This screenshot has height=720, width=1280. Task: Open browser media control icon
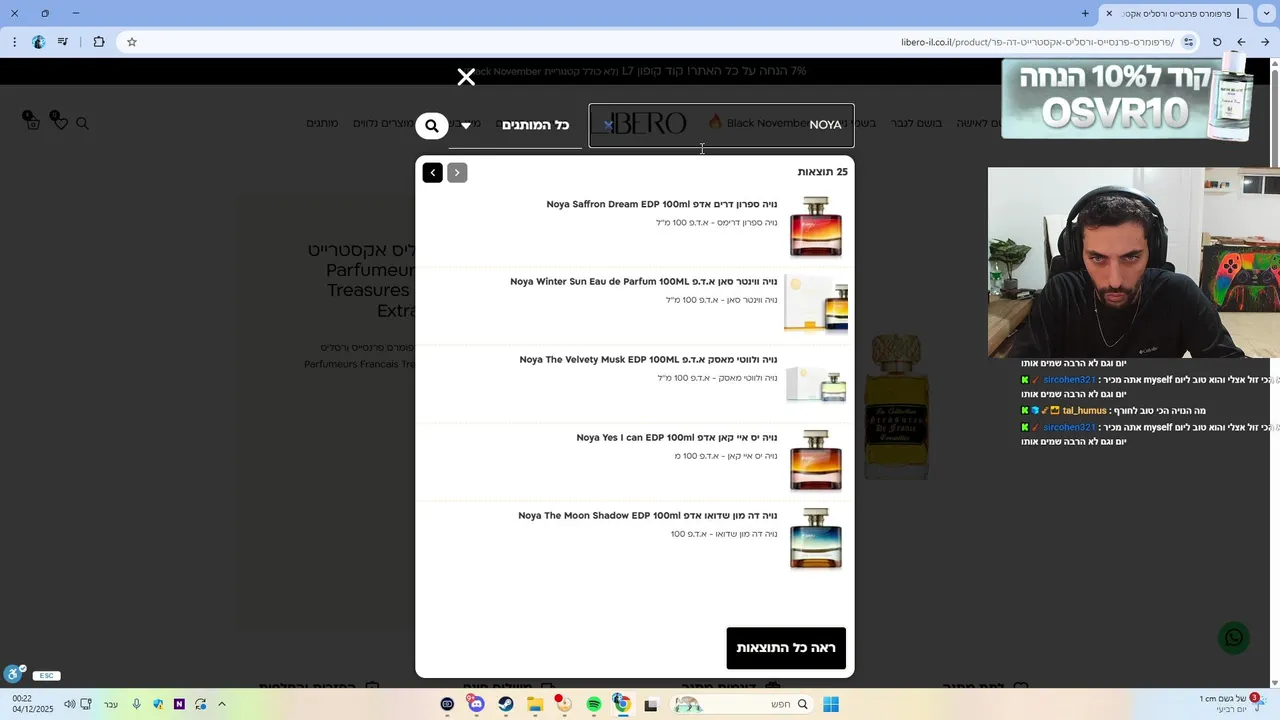point(63,42)
